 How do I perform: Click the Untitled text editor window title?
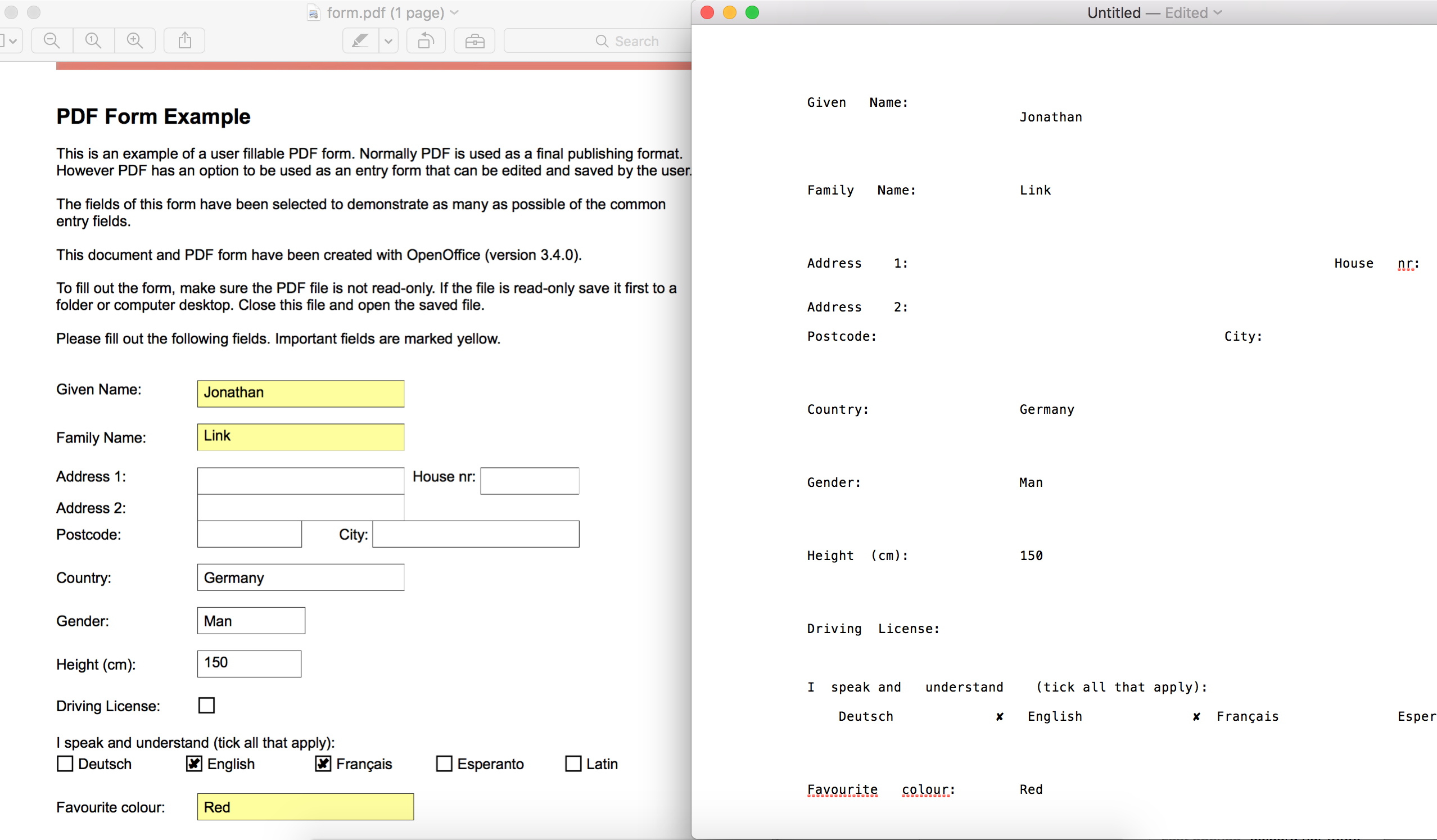click(1113, 12)
